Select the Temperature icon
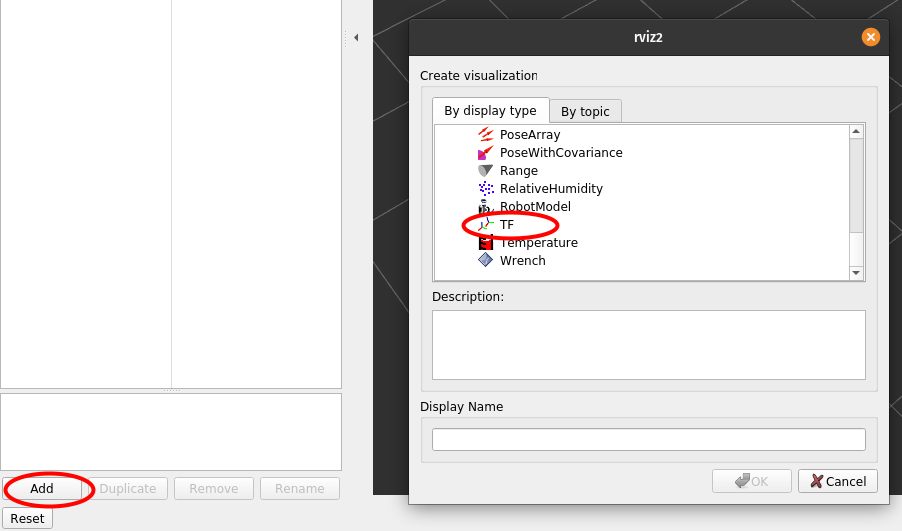 [486, 242]
